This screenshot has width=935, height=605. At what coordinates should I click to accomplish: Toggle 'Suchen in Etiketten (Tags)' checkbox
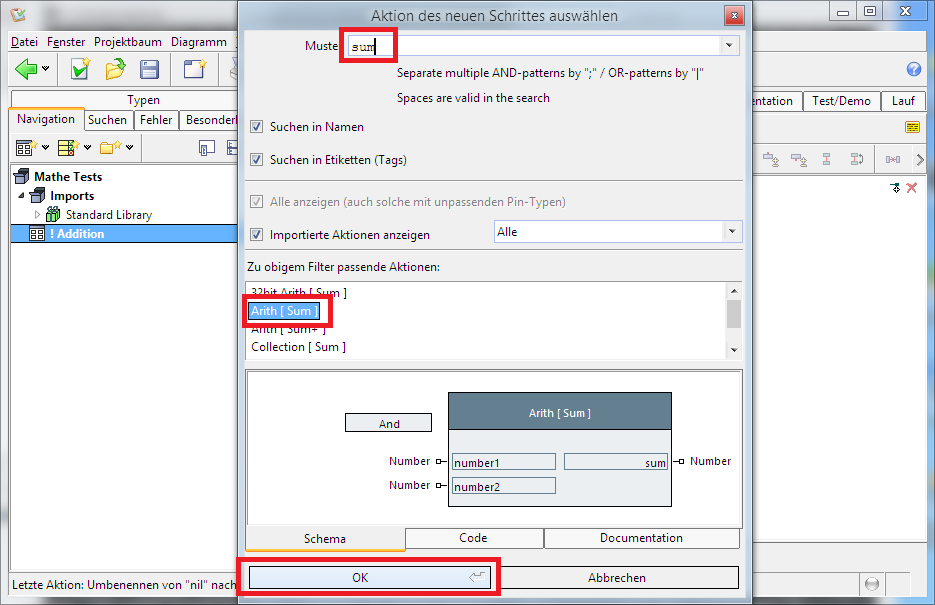[x=257, y=160]
